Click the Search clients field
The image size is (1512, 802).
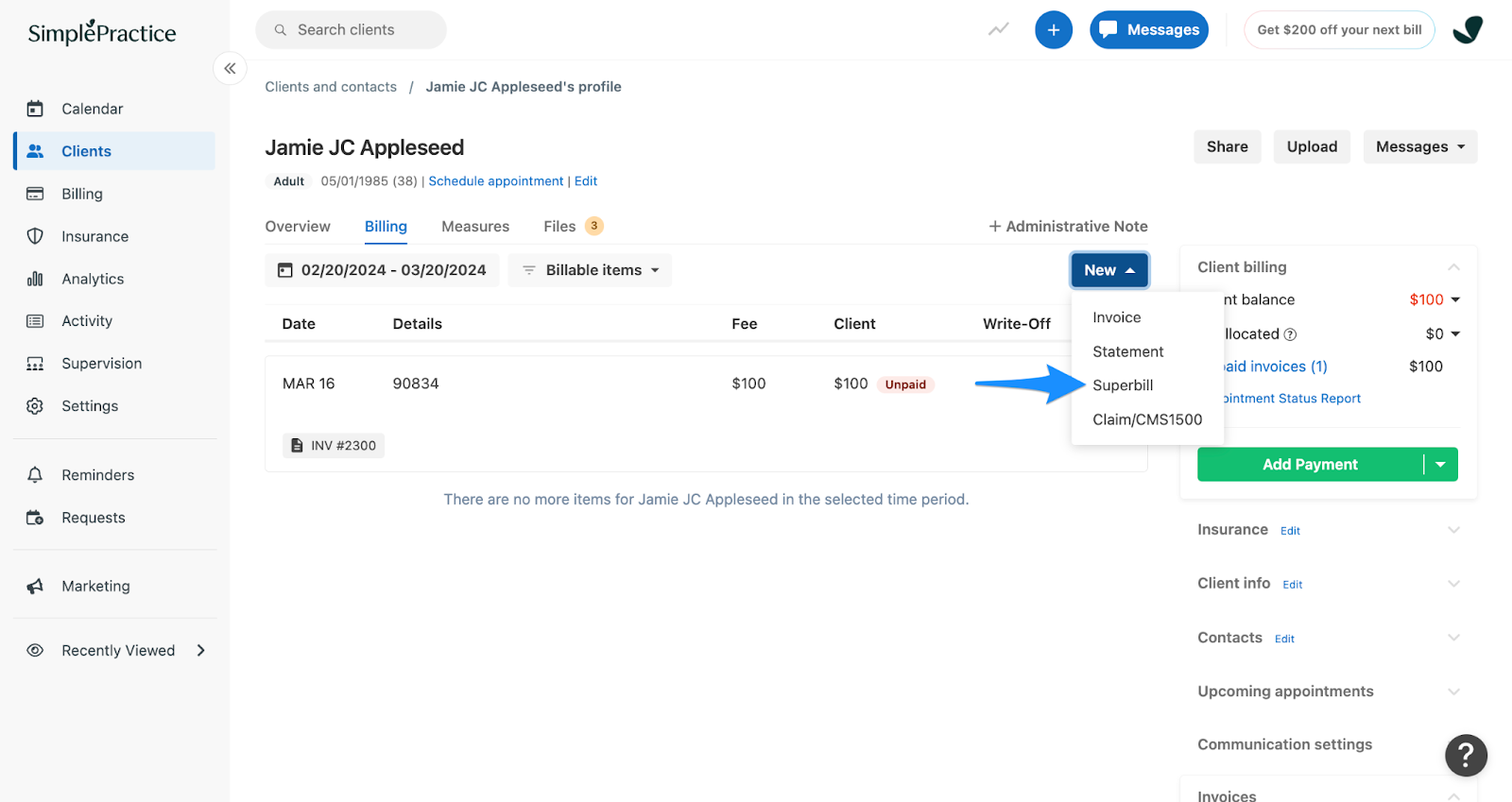[x=352, y=30]
